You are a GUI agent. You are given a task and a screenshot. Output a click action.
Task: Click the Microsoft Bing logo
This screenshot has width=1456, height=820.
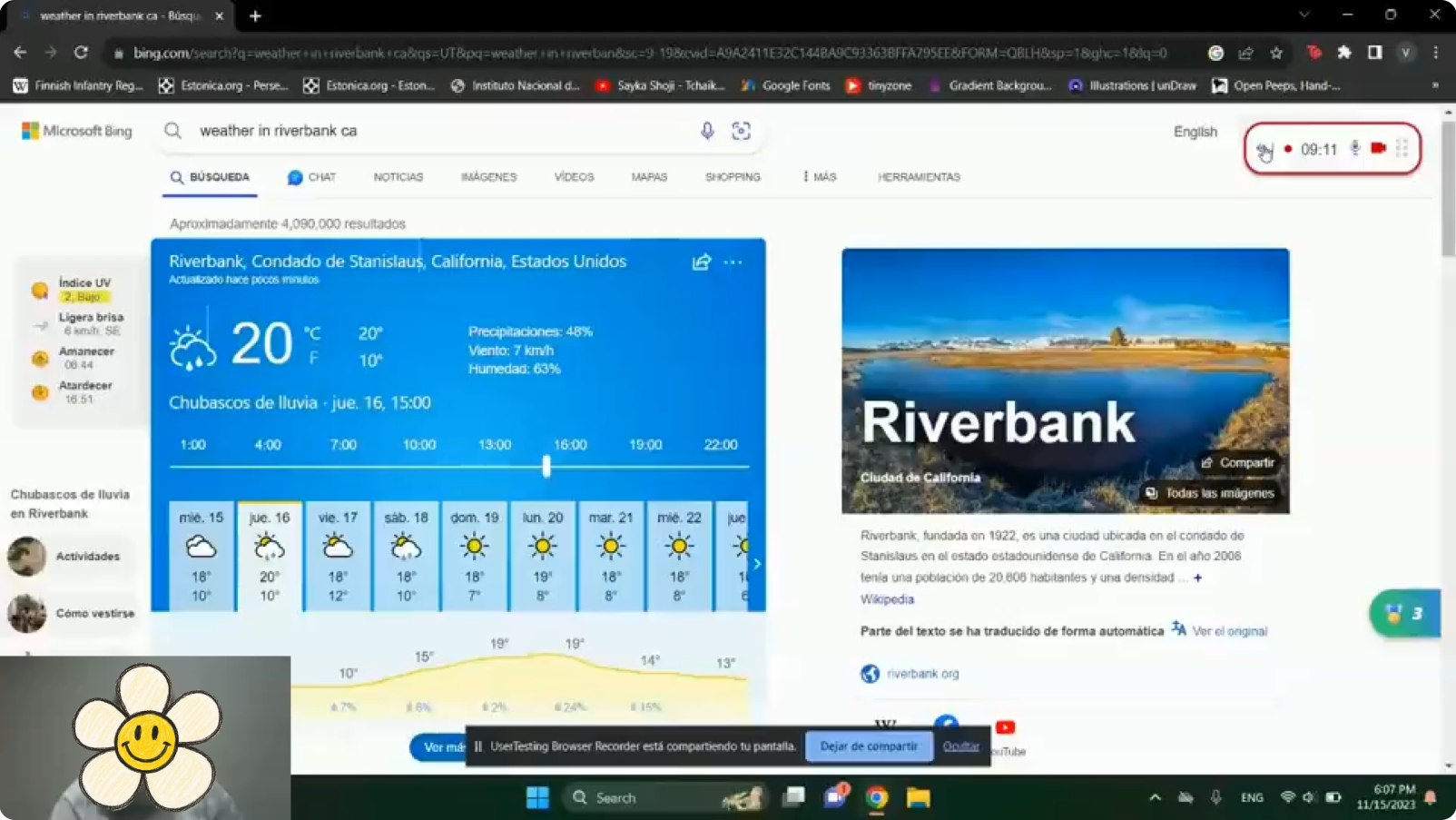click(77, 131)
